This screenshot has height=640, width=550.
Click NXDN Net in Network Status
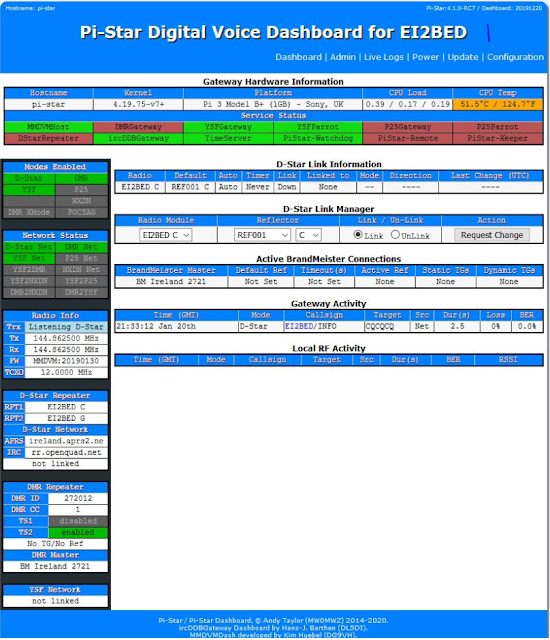[x=82, y=270]
